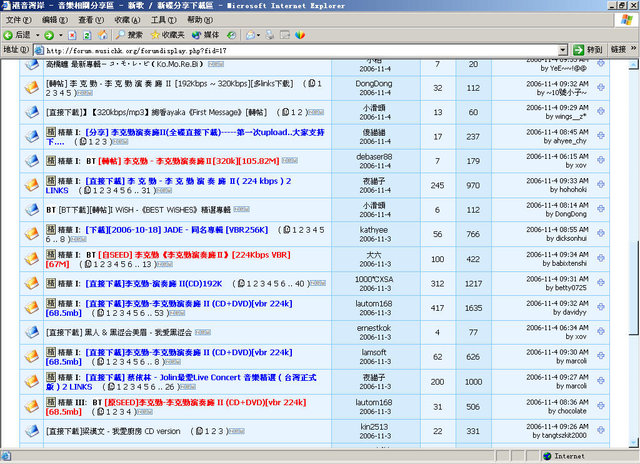
Task: Open the Back button history dropdown arrow
Action: [35, 34]
